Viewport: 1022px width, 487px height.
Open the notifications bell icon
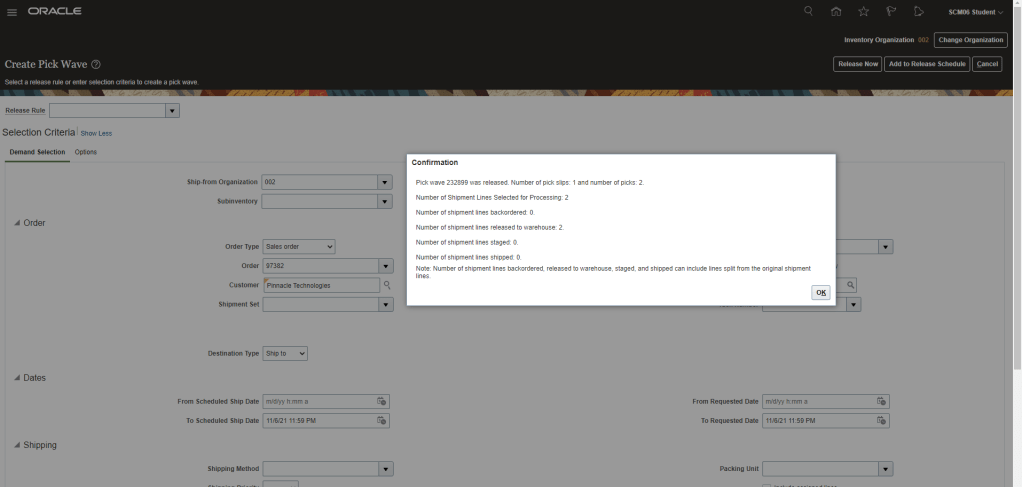[x=918, y=12]
